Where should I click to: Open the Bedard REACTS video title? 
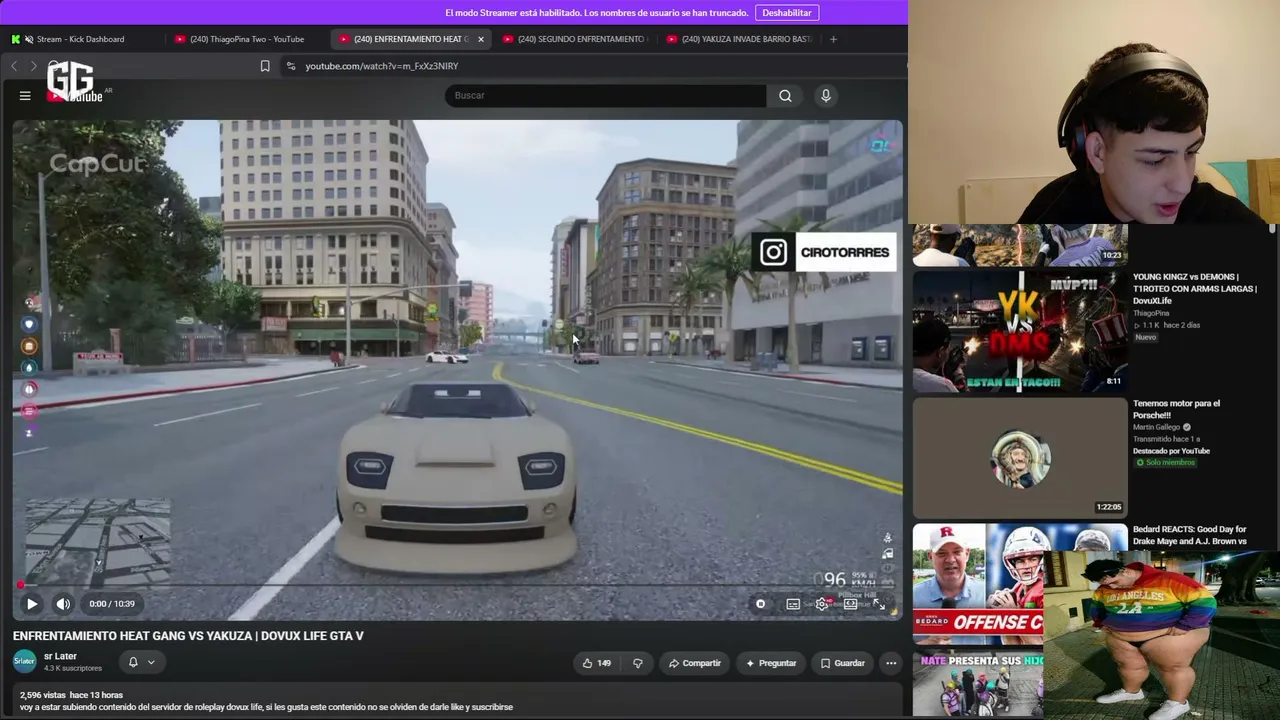(x=1190, y=535)
